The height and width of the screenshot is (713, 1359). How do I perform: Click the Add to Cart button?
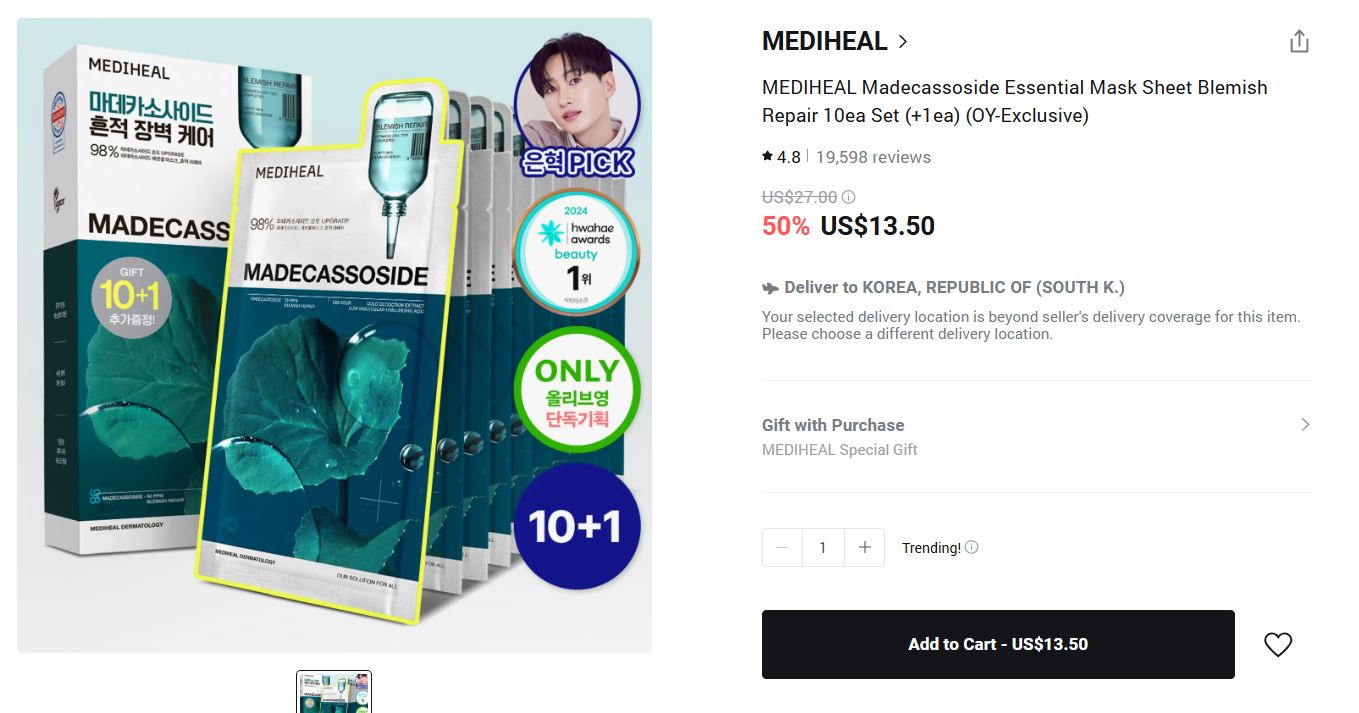997,644
